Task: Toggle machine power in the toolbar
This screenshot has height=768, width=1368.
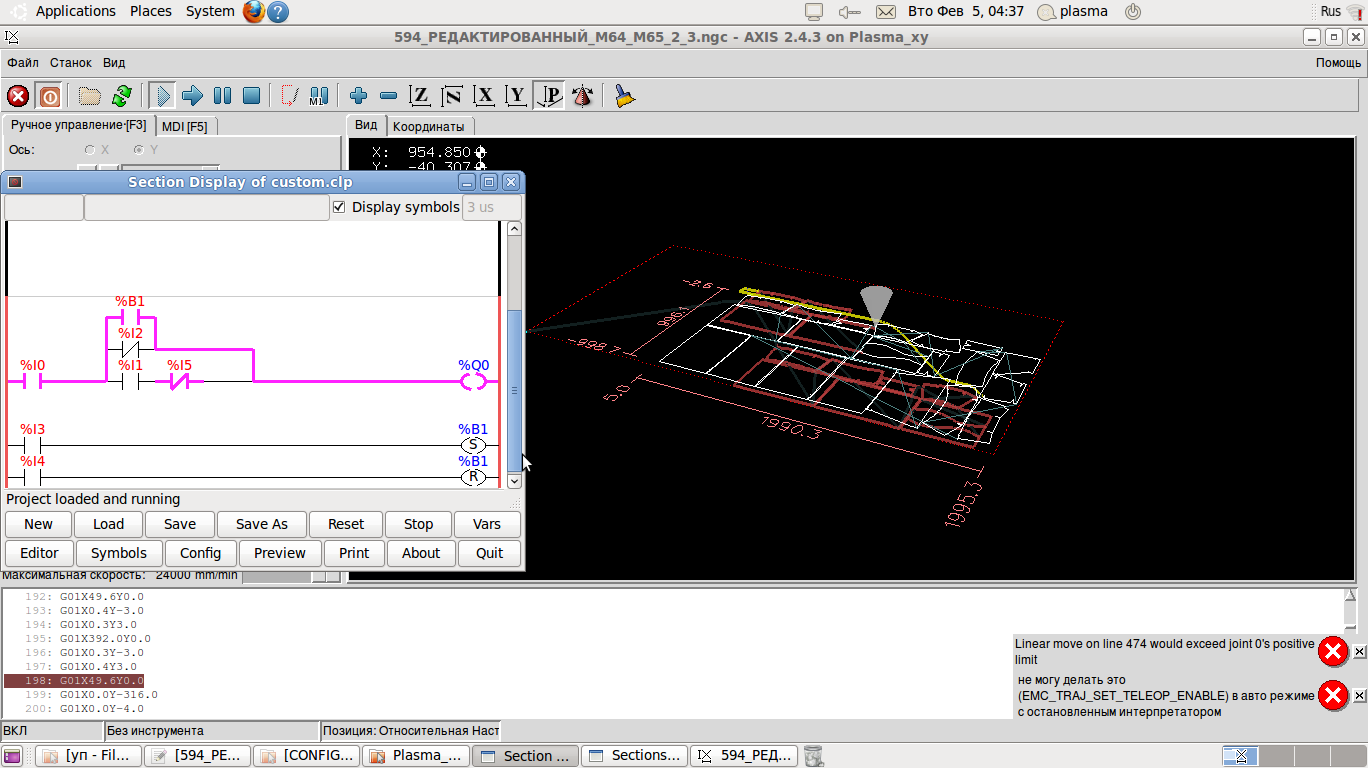Action: [x=49, y=96]
